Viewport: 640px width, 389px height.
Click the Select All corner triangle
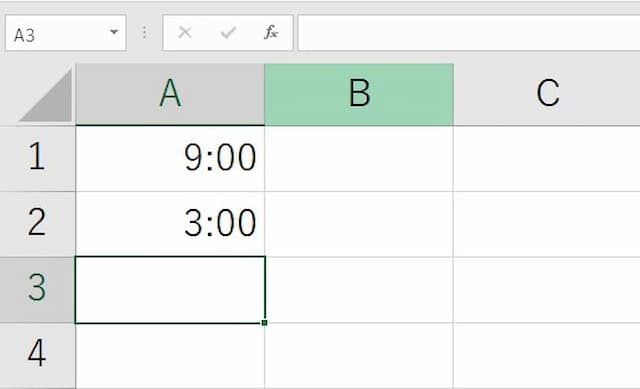pos(46,95)
